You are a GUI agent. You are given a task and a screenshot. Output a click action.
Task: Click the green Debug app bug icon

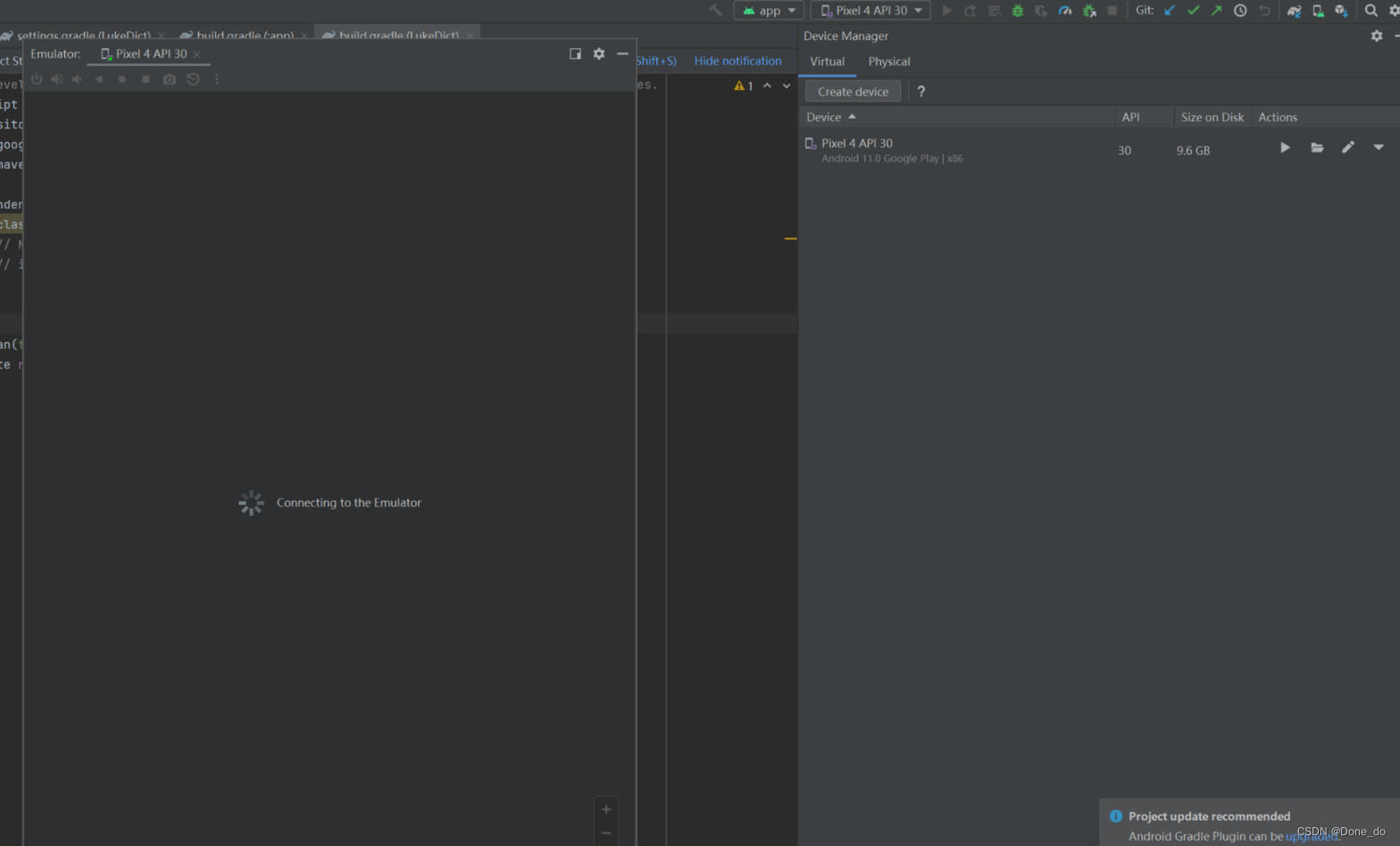[1017, 11]
